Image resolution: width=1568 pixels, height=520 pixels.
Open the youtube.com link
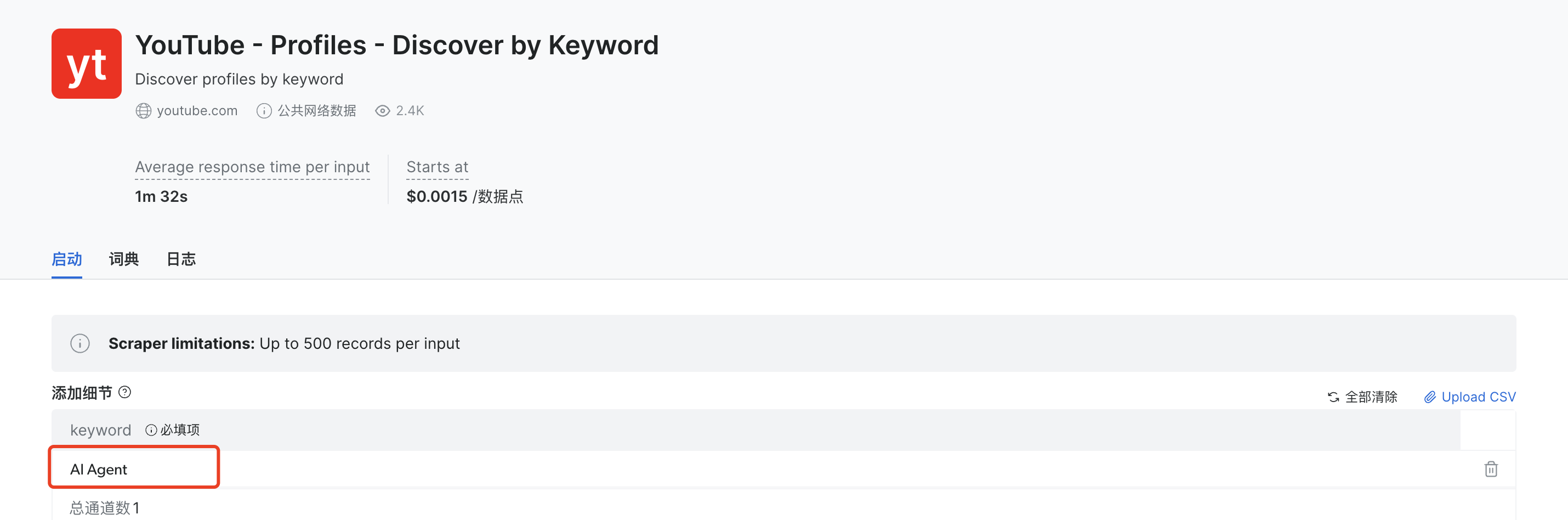pyautogui.click(x=197, y=111)
